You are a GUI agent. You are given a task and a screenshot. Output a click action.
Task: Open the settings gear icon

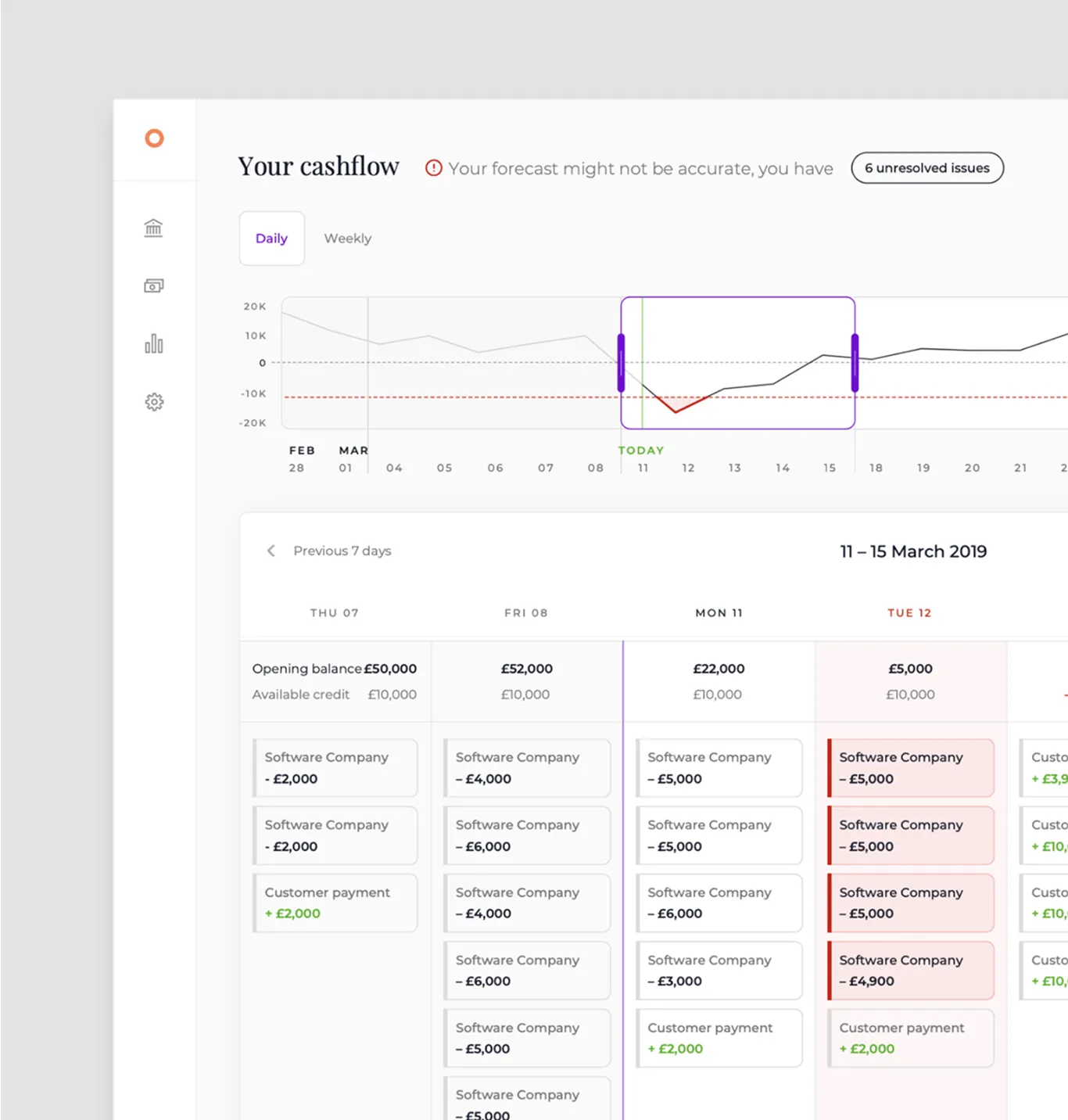point(154,402)
